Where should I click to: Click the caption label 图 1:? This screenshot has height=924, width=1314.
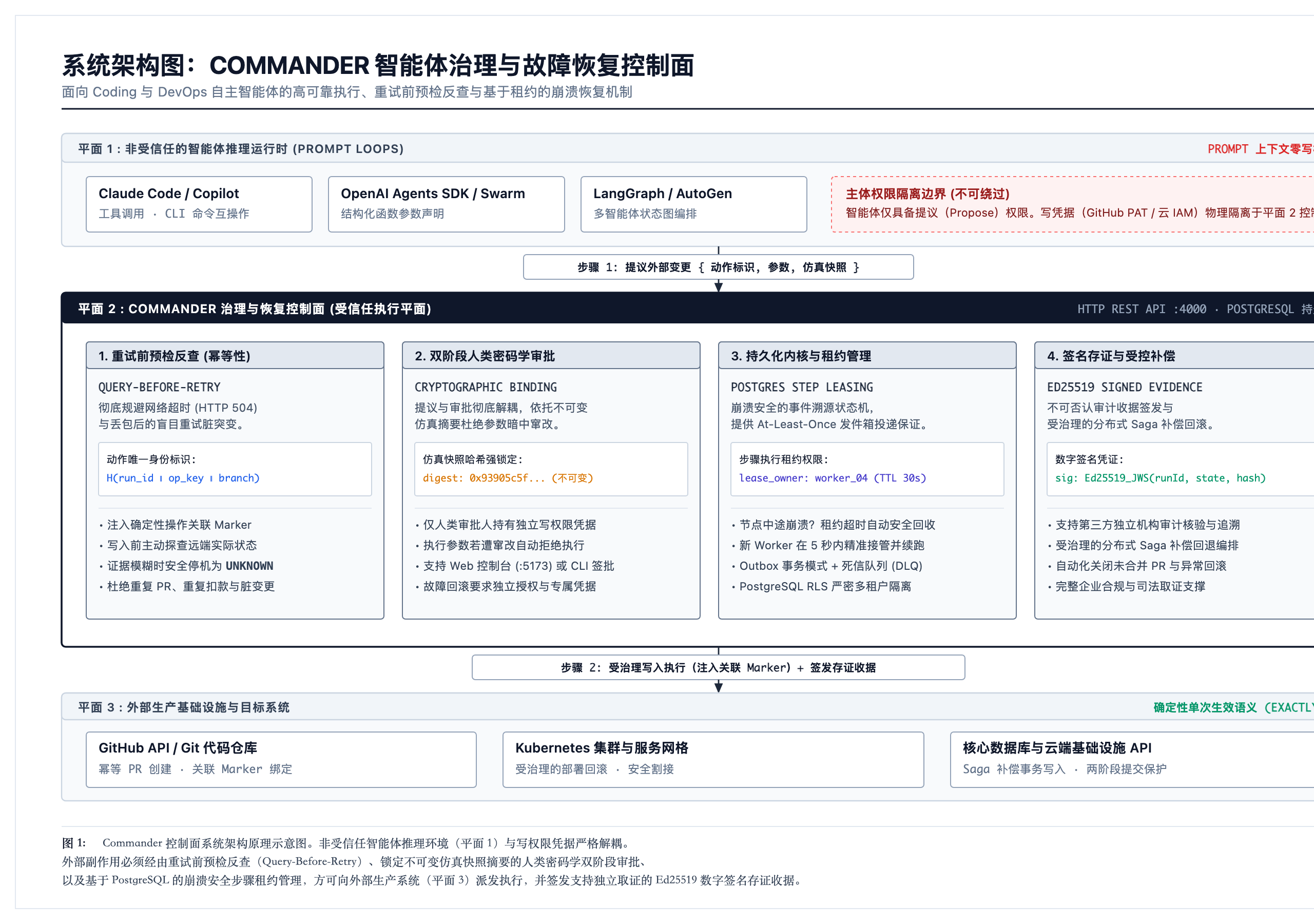74,843
